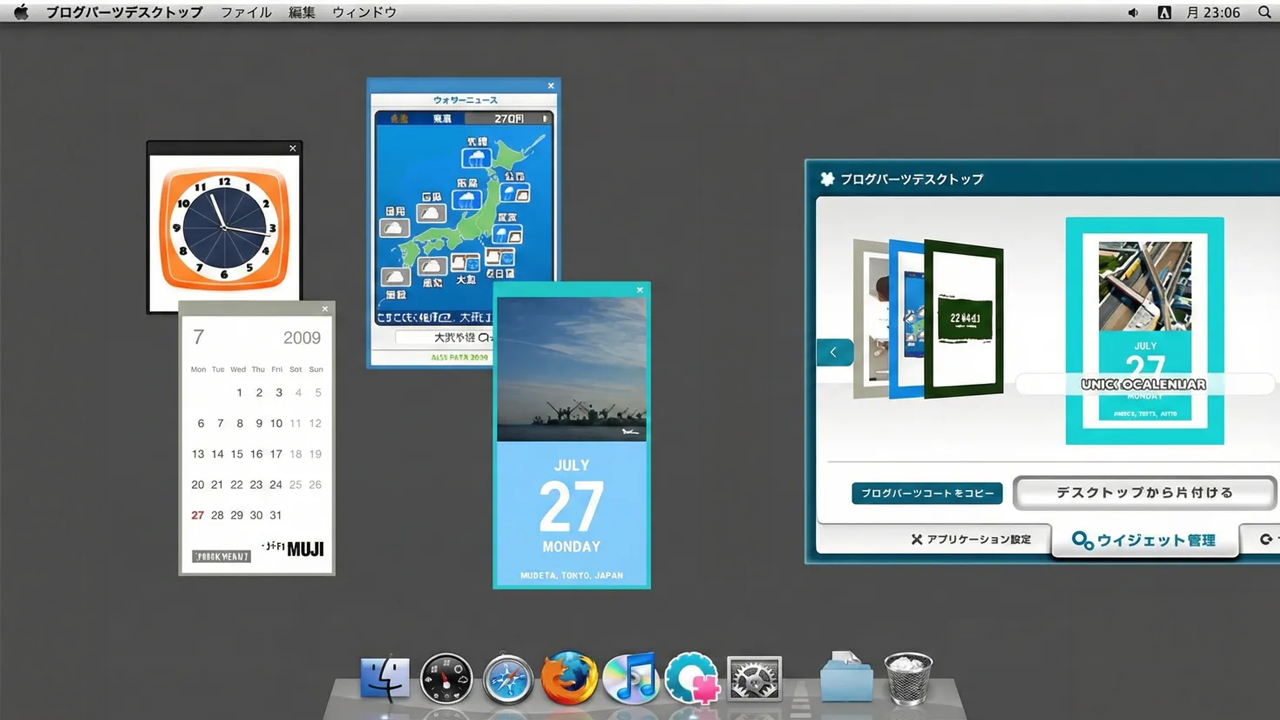Viewport: 1280px width, 720px height.
Task: Click the volume icon in the menu bar
Action: [1133, 12]
